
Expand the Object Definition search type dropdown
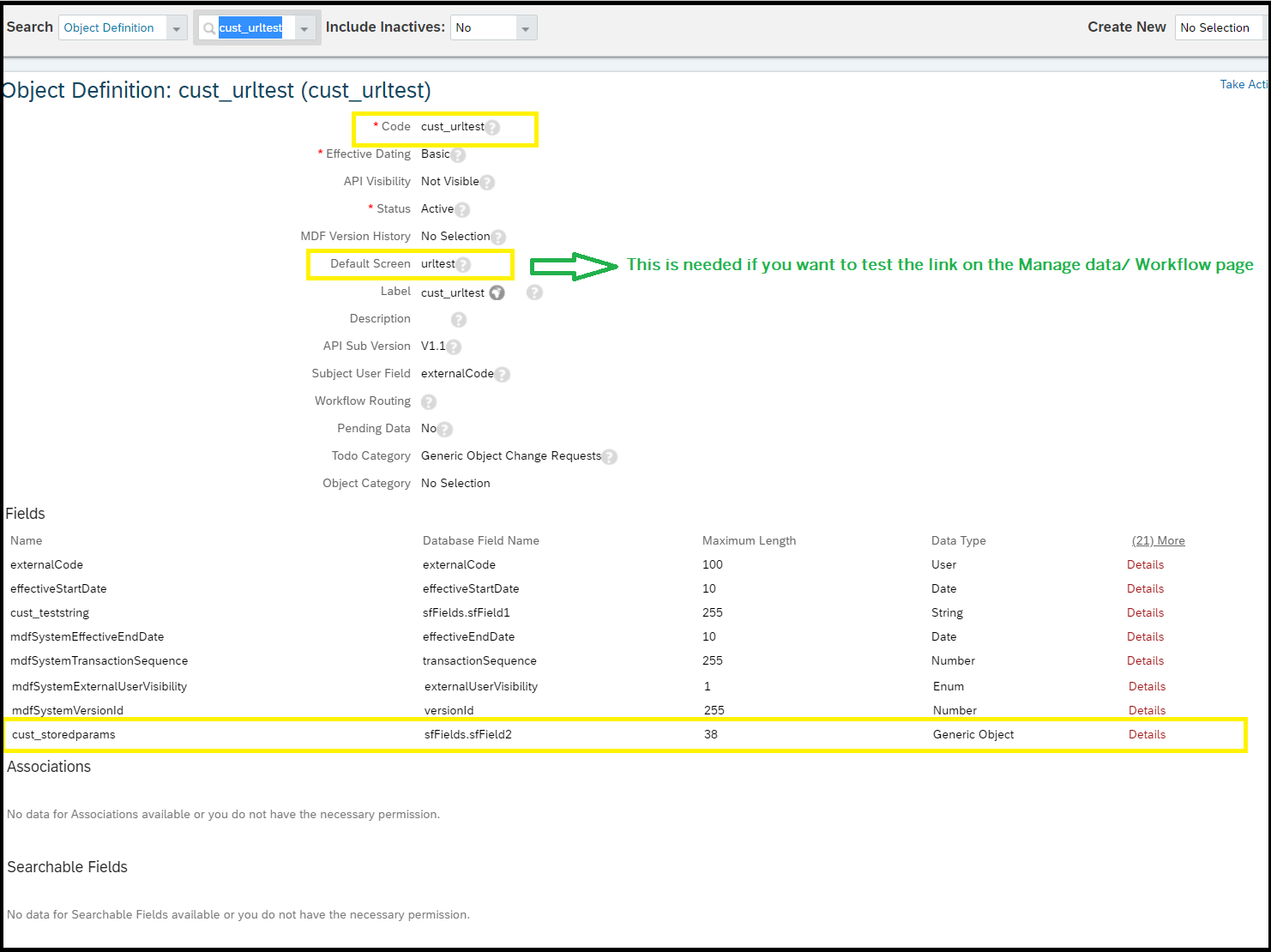point(177,28)
